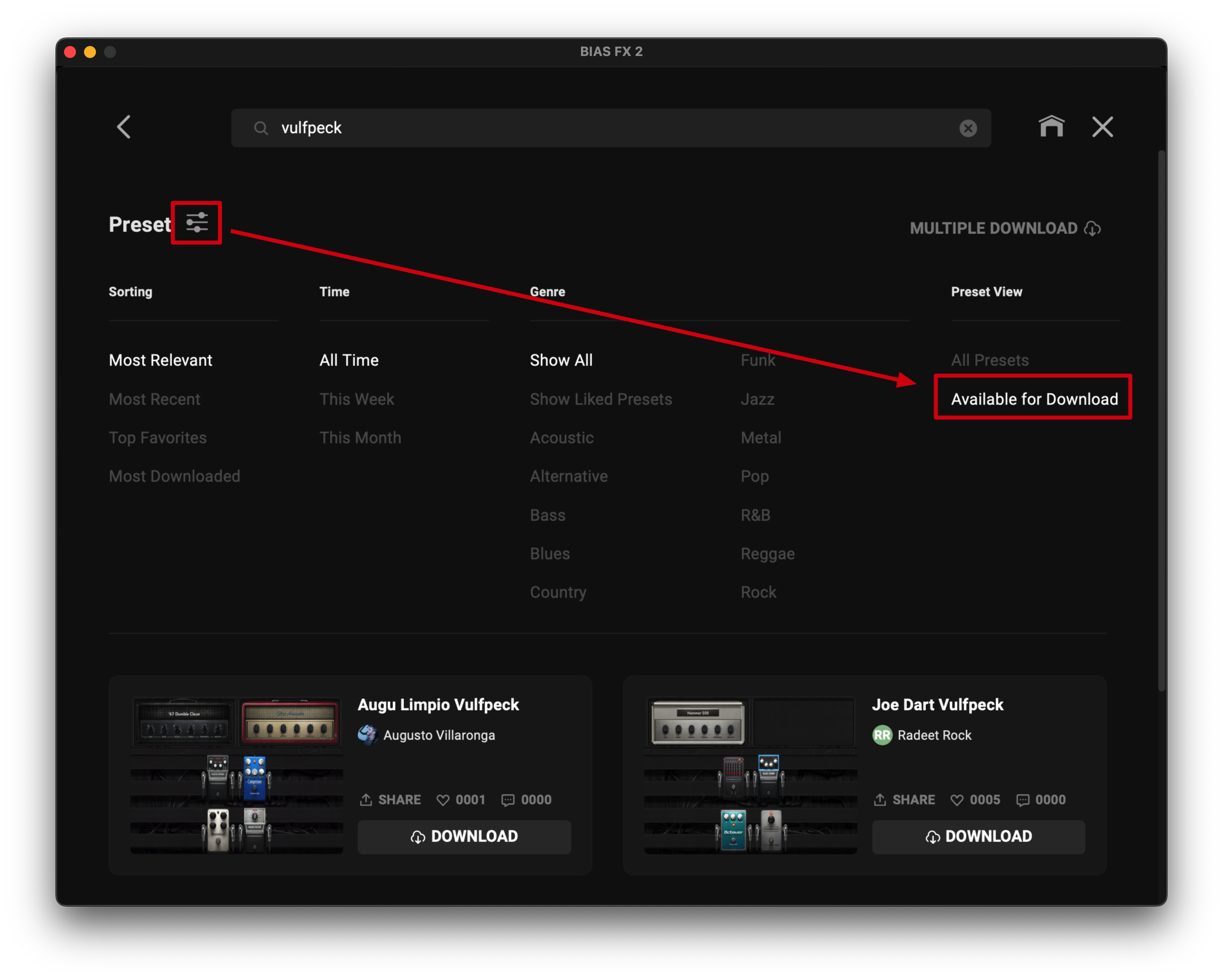Choose the Funk genre filter
Viewport: 1223px width, 980px height.
pyautogui.click(x=757, y=360)
